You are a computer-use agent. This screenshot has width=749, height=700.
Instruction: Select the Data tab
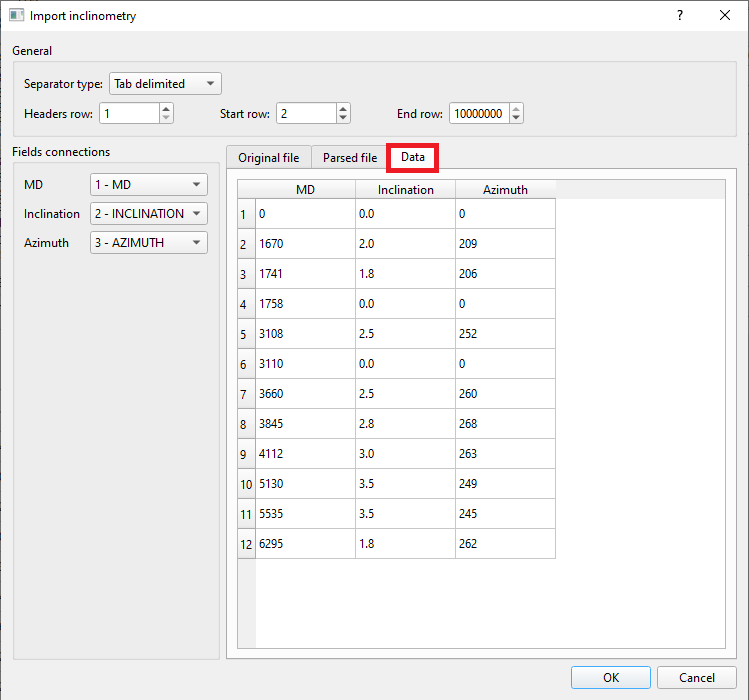(x=413, y=157)
